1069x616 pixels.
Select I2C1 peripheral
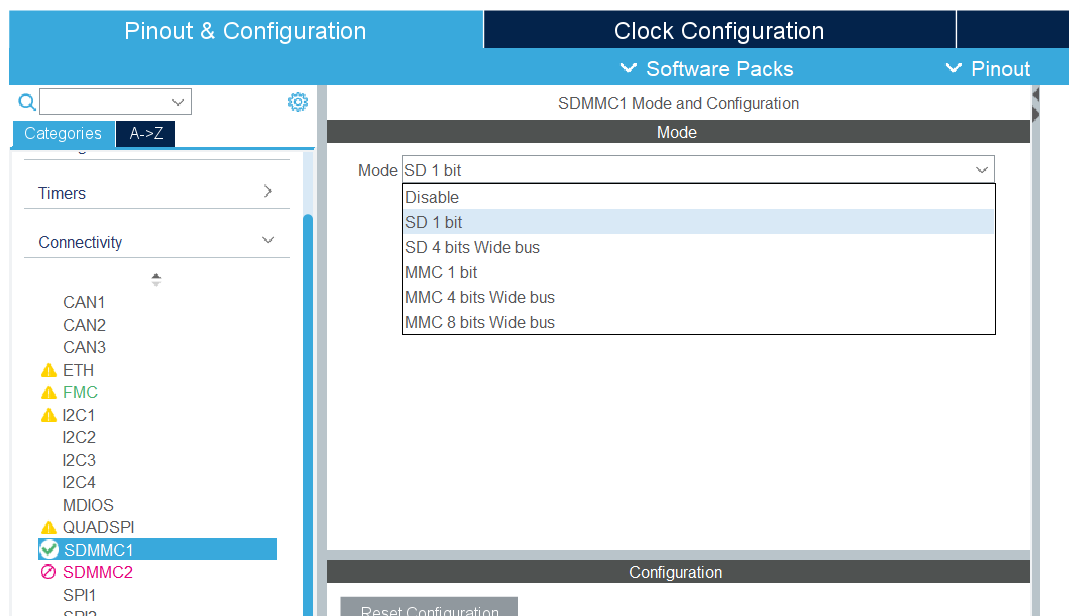coord(78,416)
